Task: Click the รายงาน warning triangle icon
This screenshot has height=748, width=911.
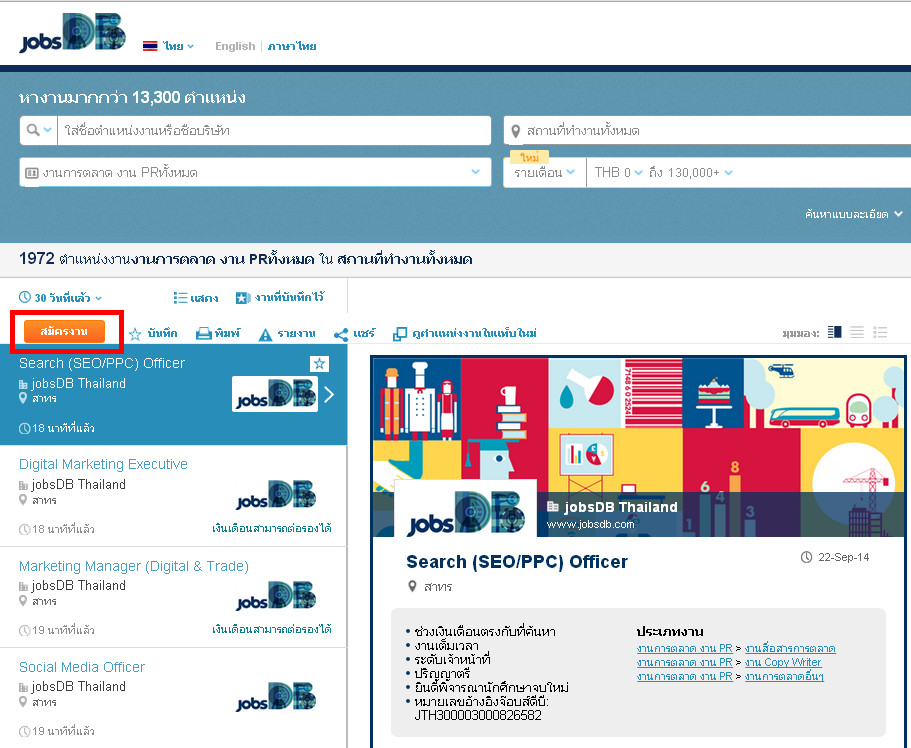Action: (265, 334)
